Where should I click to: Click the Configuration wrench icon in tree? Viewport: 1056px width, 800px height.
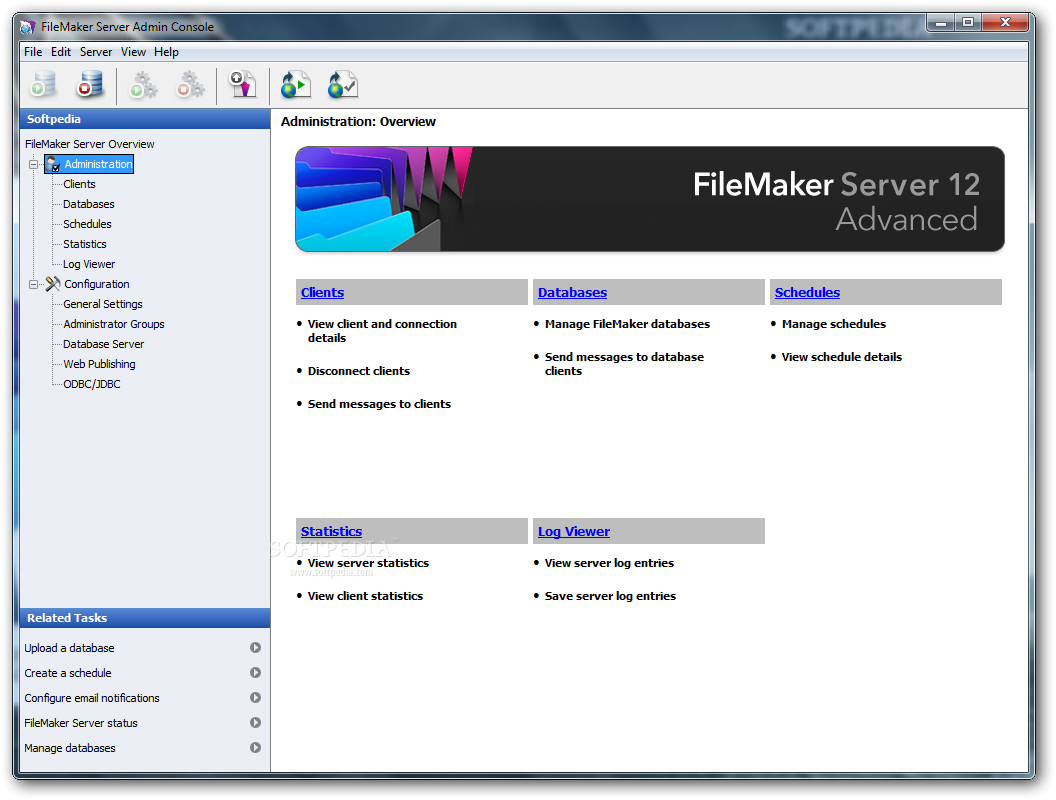[x=53, y=284]
